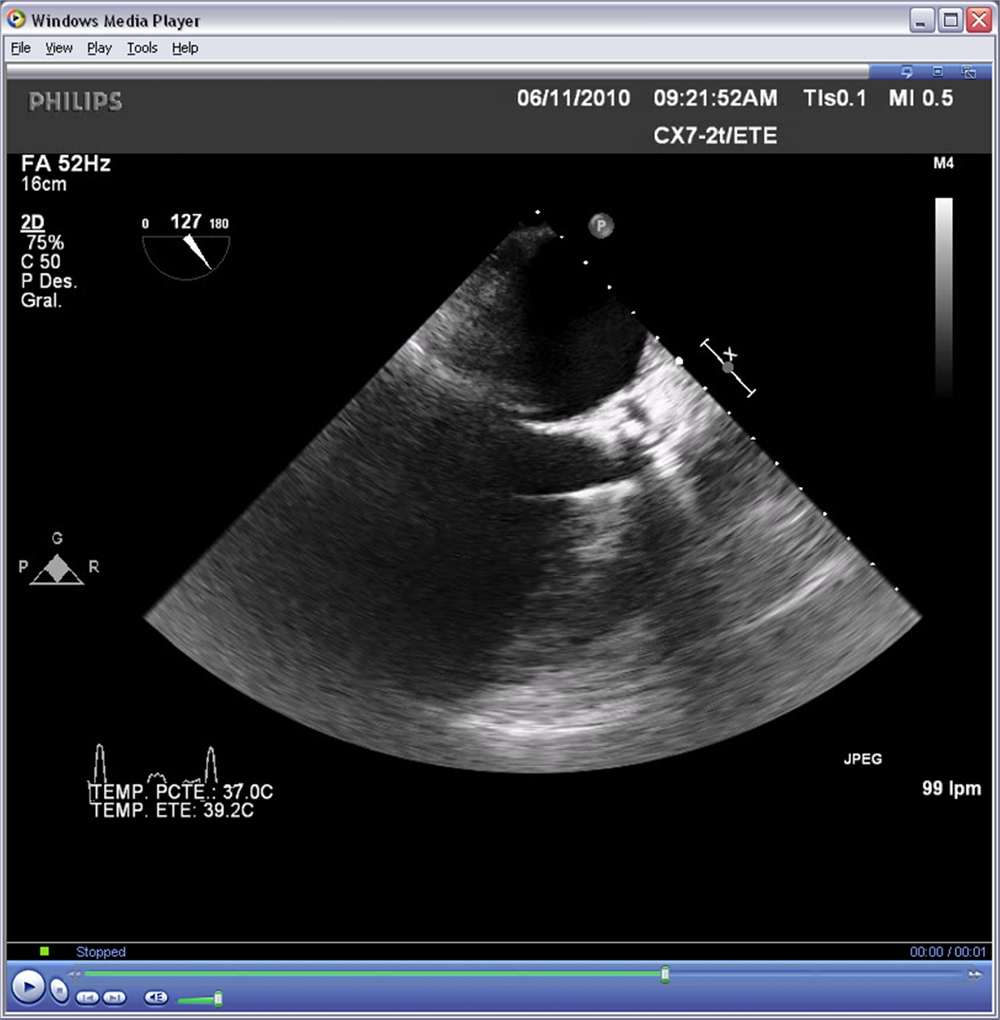
Task: Click the volume slider handle
Action: pos(218,998)
